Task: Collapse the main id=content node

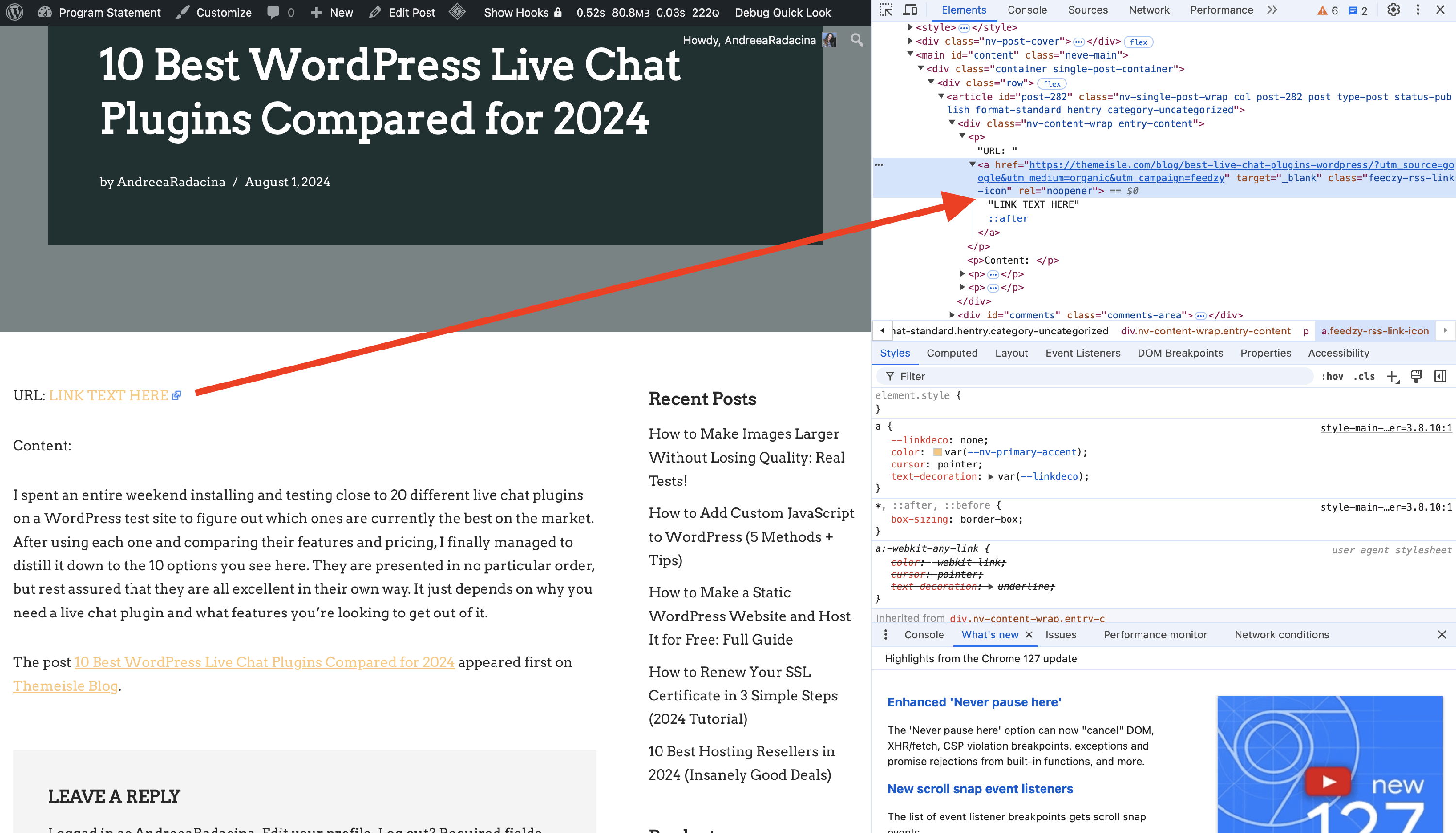Action: coord(910,54)
